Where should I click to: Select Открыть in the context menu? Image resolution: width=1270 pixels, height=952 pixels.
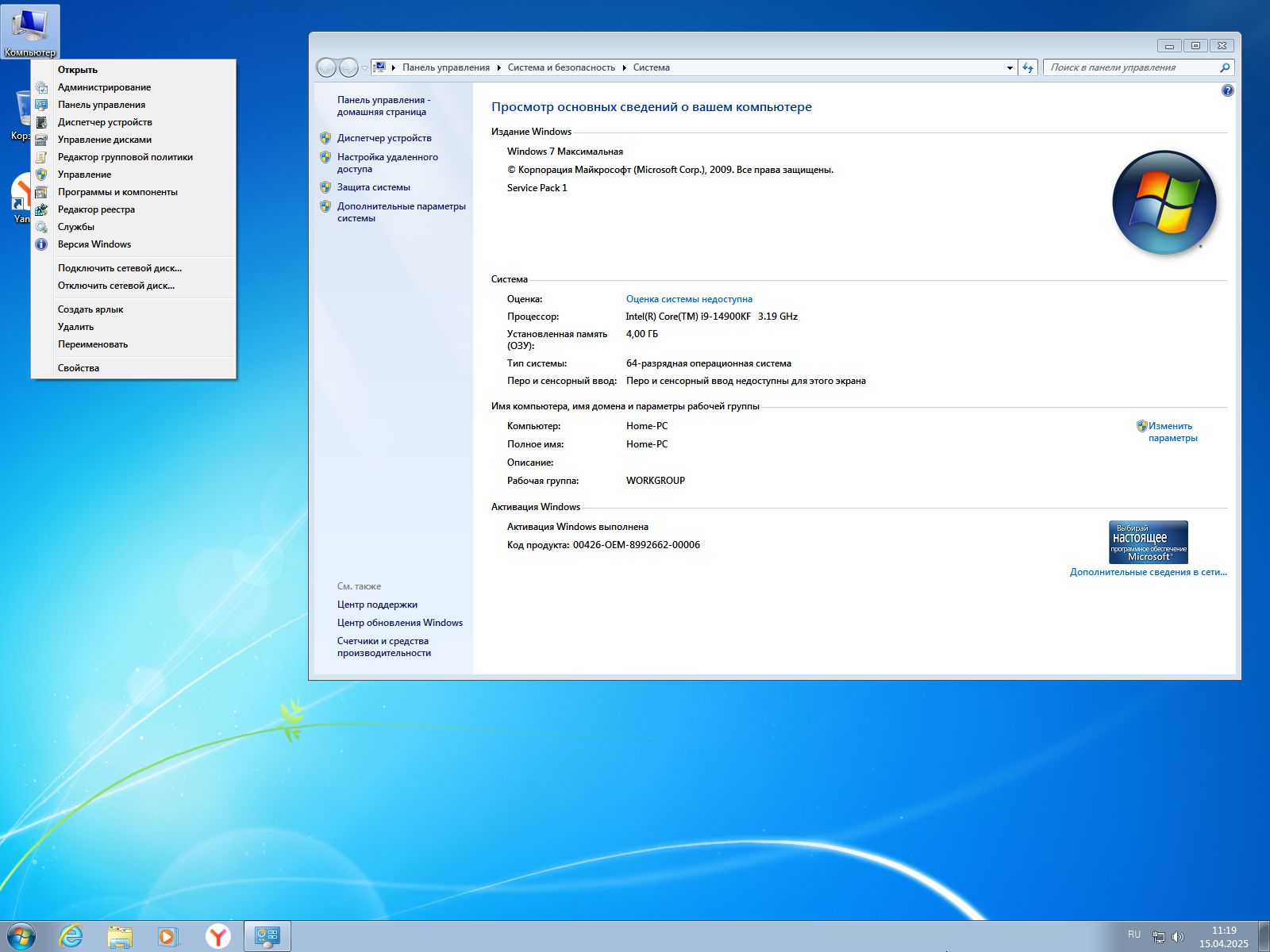tap(133, 70)
